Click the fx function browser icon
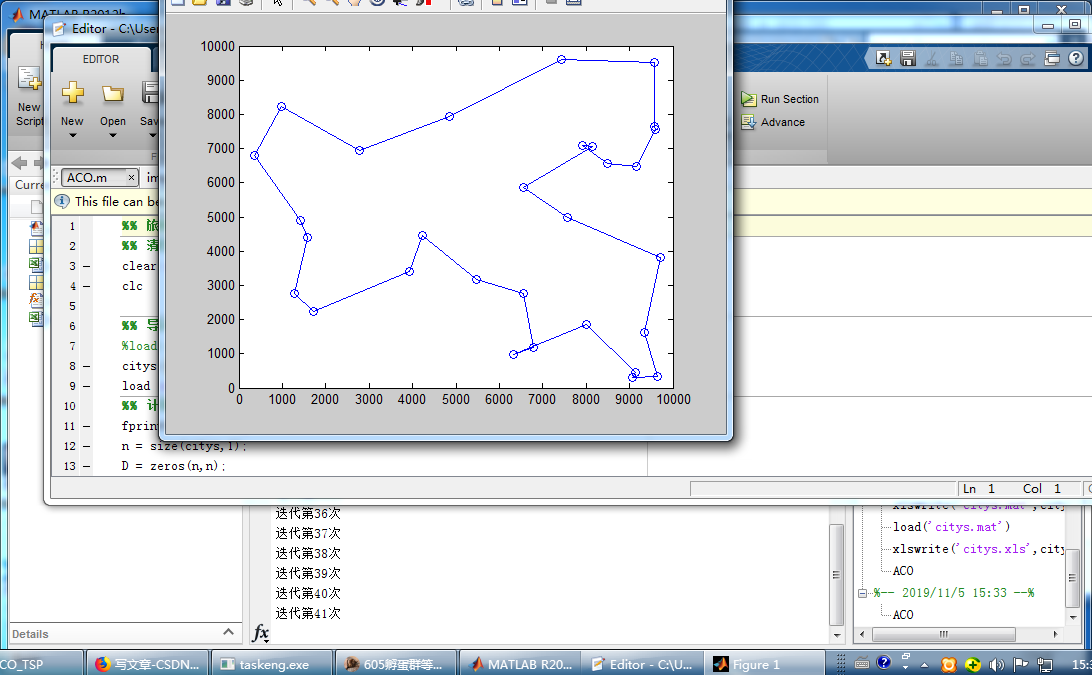Viewport: 1092px width, 675px height. click(260, 633)
